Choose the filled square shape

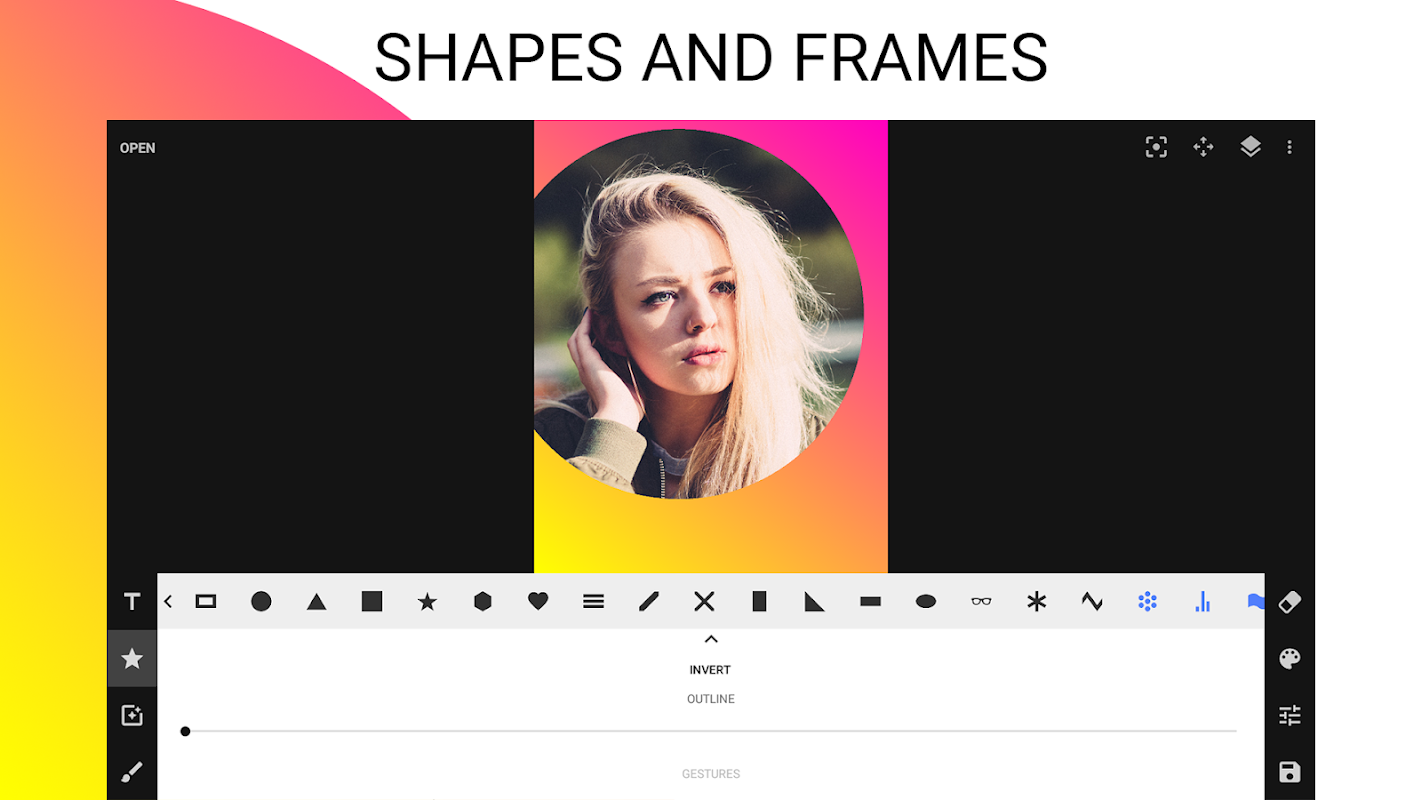[x=372, y=601]
